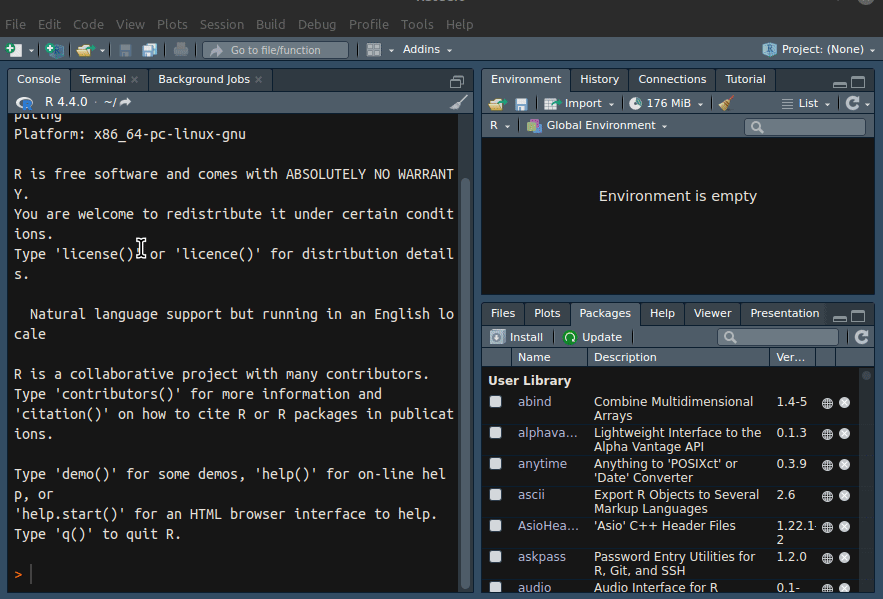Click the load workspace icon in Environment
The width and height of the screenshot is (883, 599).
[497, 103]
